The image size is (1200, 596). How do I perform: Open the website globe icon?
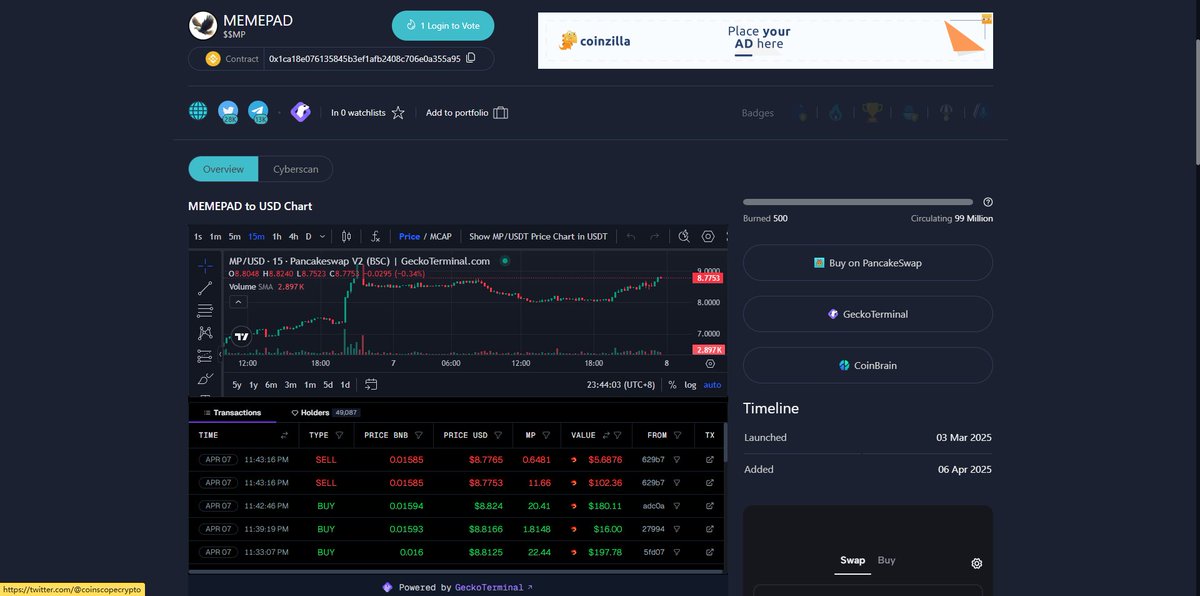199,112
